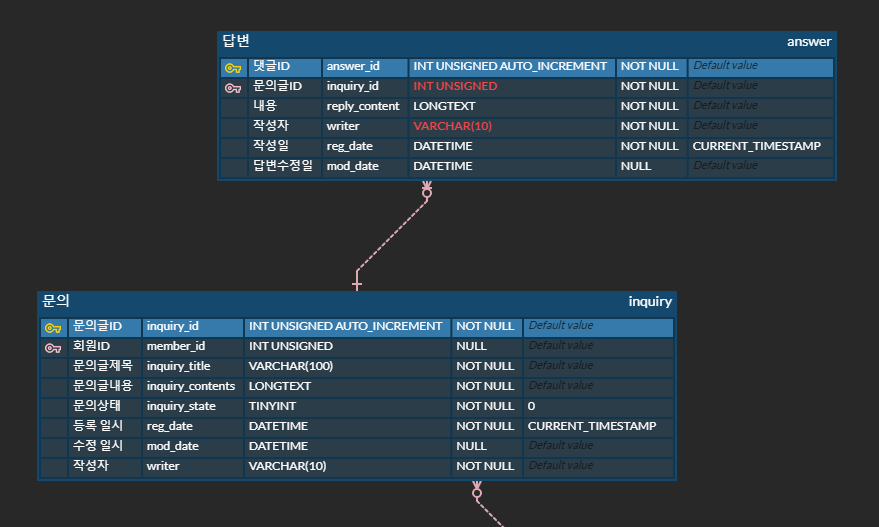Select the 문의 table title

(x=55, y=301)
